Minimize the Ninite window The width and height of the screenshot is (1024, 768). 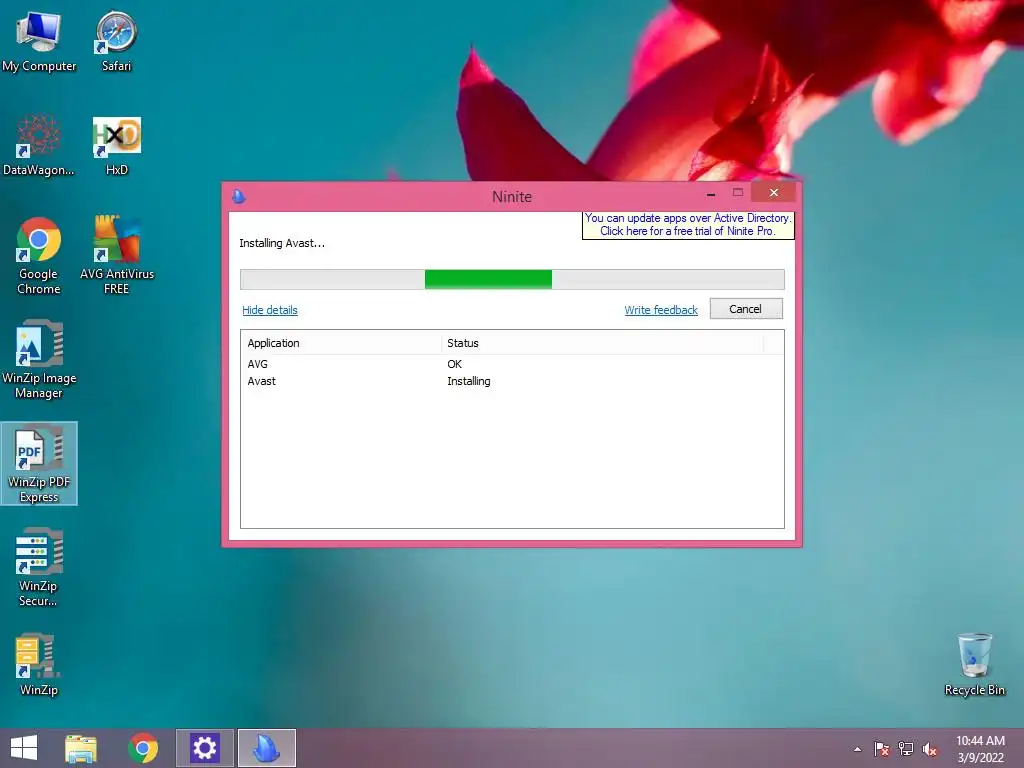coord(711,193)
